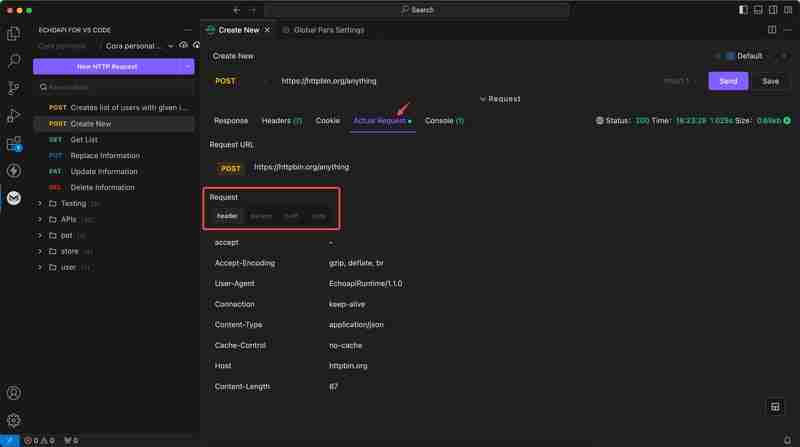Open the Global Para Settings editor tab
This screenshot has width=800, height=447.
[x=323, y=30]
